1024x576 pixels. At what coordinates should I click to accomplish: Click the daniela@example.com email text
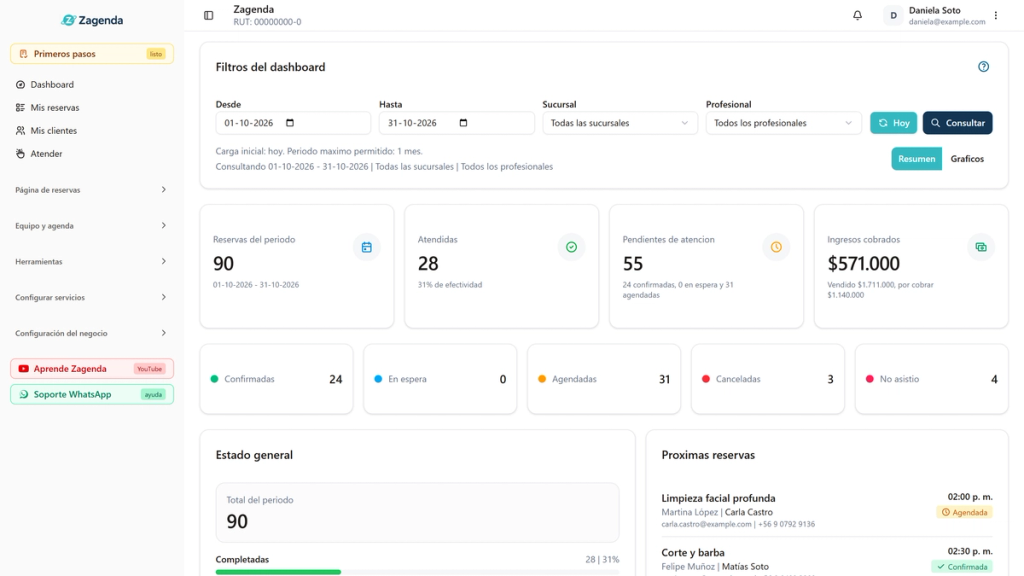click(947, 22)
